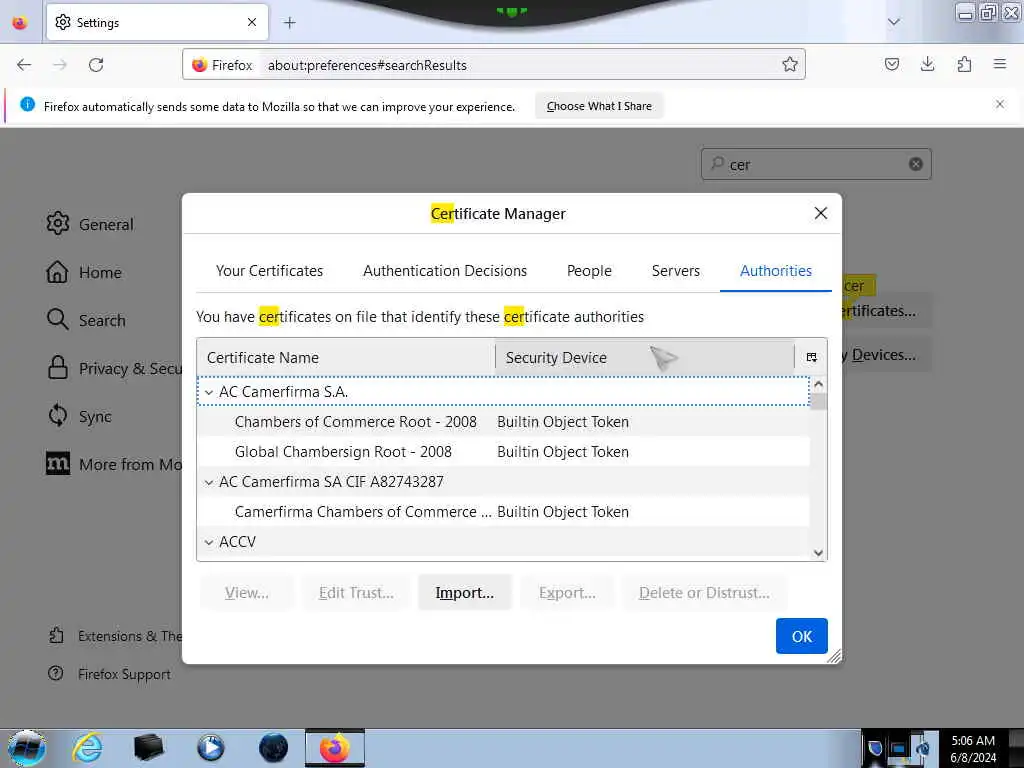
Task: Click Choose What I Share button
Action: coord(599,106)
